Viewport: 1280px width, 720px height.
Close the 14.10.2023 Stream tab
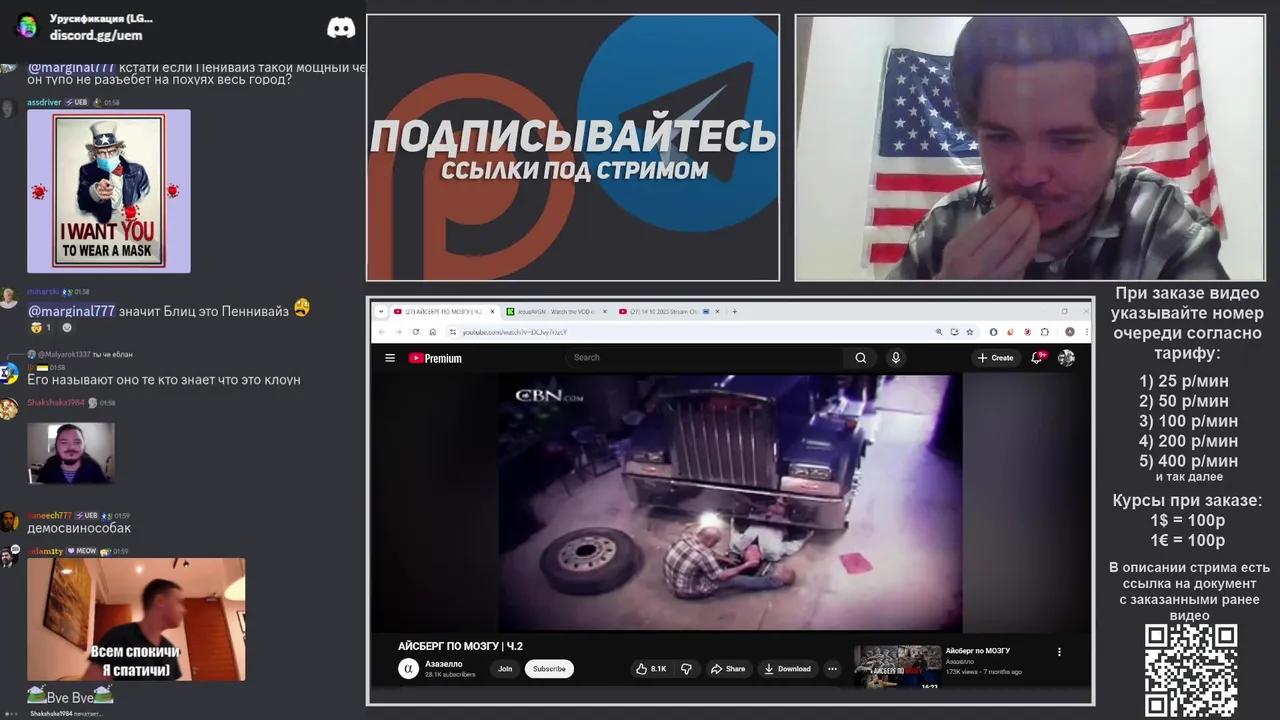718,311
